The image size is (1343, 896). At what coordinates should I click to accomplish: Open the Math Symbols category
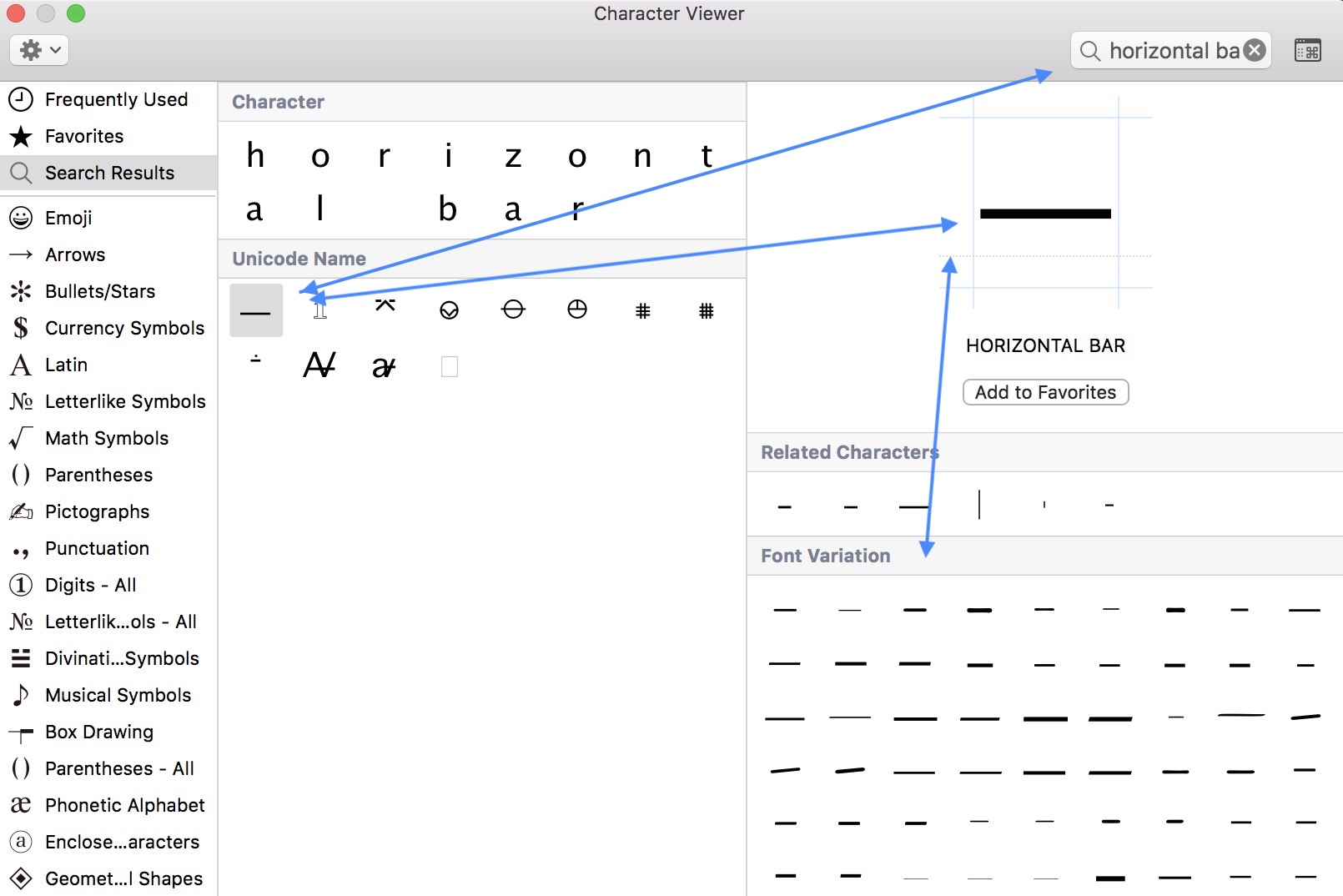pyautogui.click(x=106, y=438)
